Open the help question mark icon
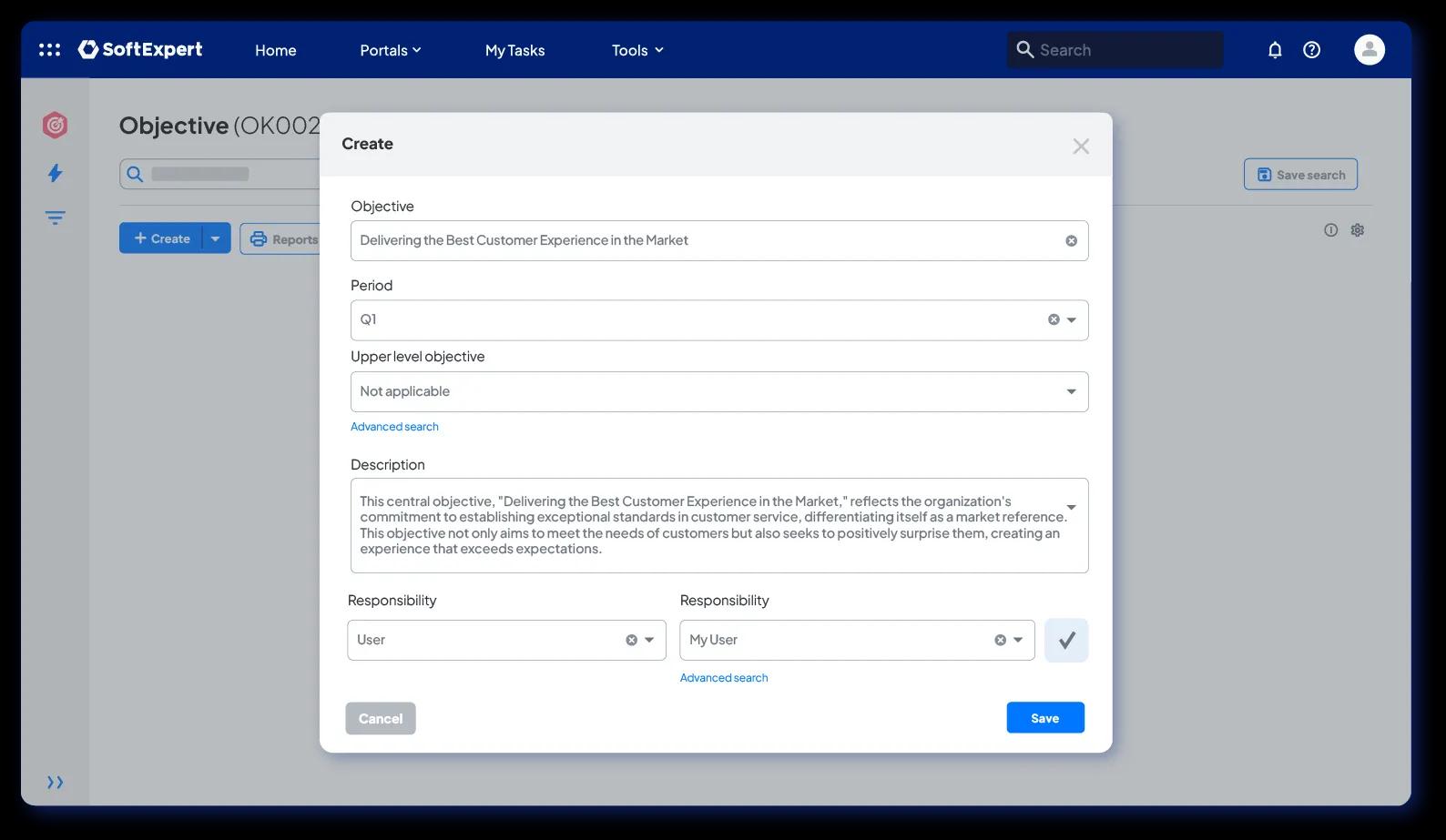Image resolution: width=1446 pixels, height=840 pixels. [x=1311, y=50]
